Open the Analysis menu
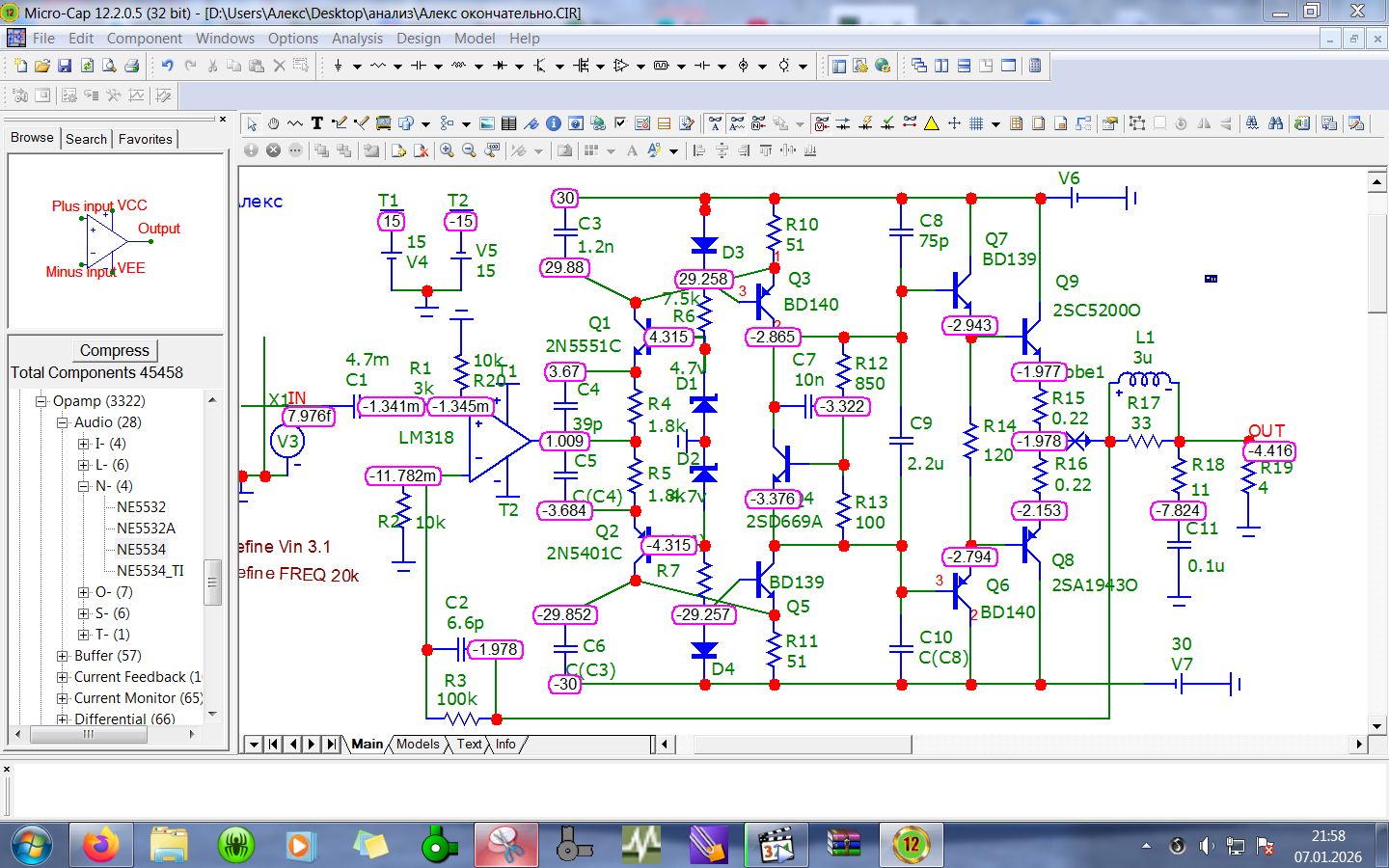 pos(357,39)
